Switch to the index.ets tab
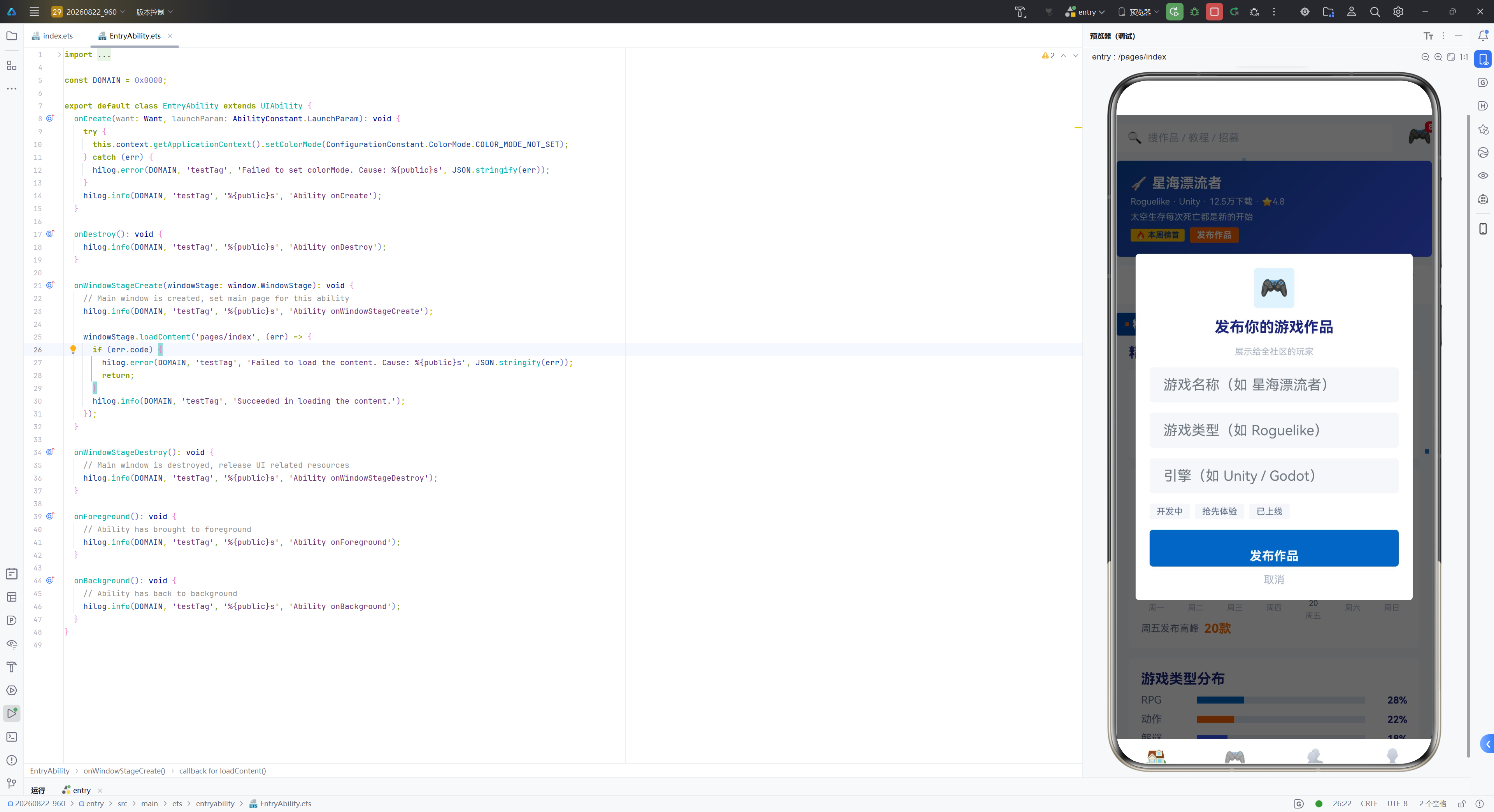 pyautogui.click(x=53, y=36)
